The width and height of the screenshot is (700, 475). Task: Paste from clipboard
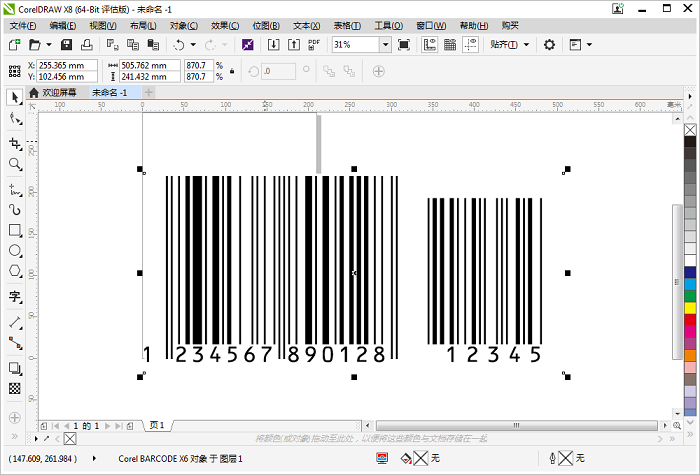[153, 45]
